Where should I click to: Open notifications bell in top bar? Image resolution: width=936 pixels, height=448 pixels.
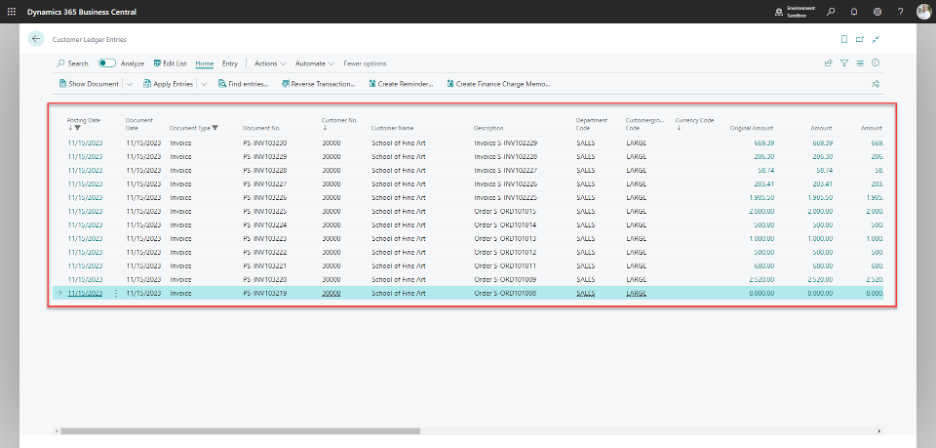click(x=854, y=11)
